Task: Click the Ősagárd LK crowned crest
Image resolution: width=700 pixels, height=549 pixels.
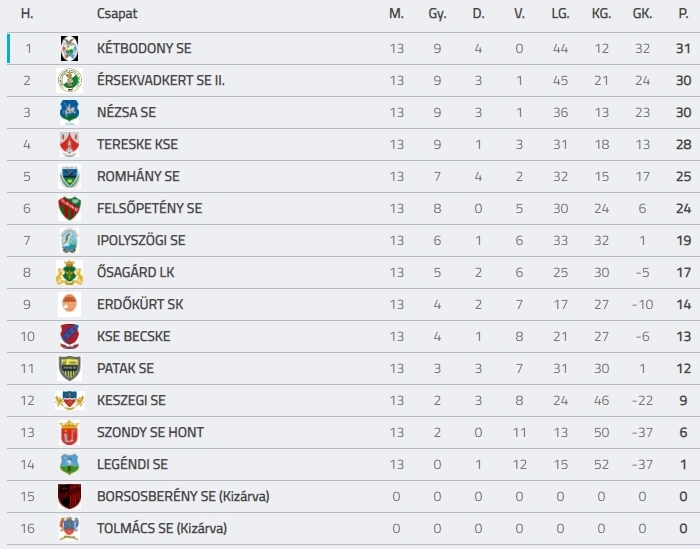Action: pyautogui.click(x=69, y=272)
